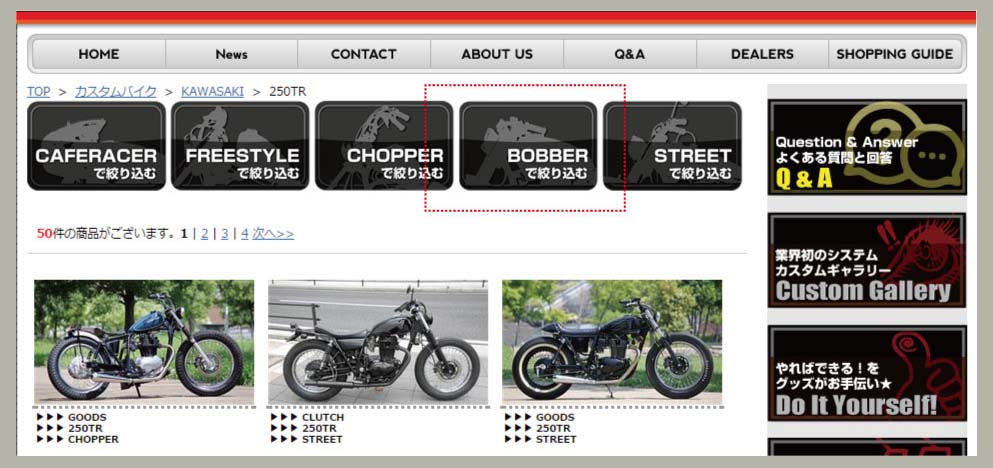The image size is (993, 468).
Task: Open the Do It Yourself banner
Action: 867,374
